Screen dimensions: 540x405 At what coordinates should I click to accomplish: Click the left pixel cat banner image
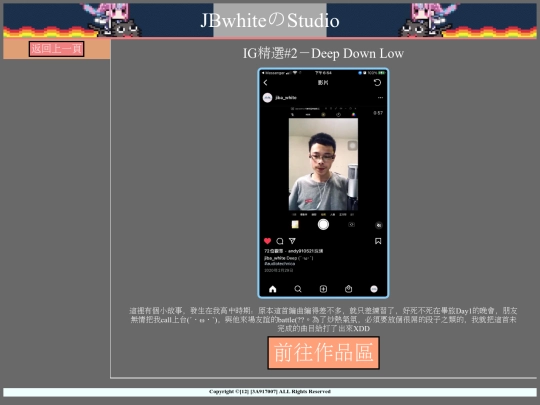pyautogui.click(x=112, y=20)
